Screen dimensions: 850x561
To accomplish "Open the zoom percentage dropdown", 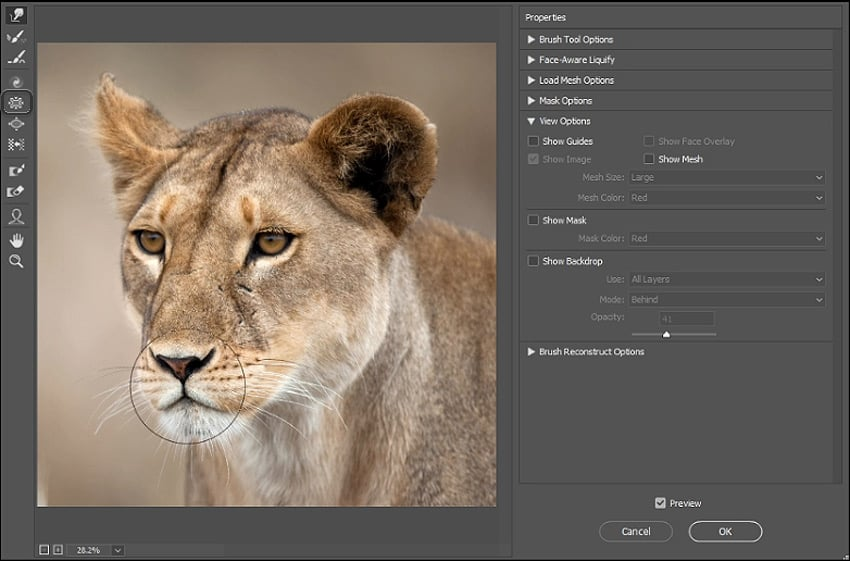I will [118, 550].
